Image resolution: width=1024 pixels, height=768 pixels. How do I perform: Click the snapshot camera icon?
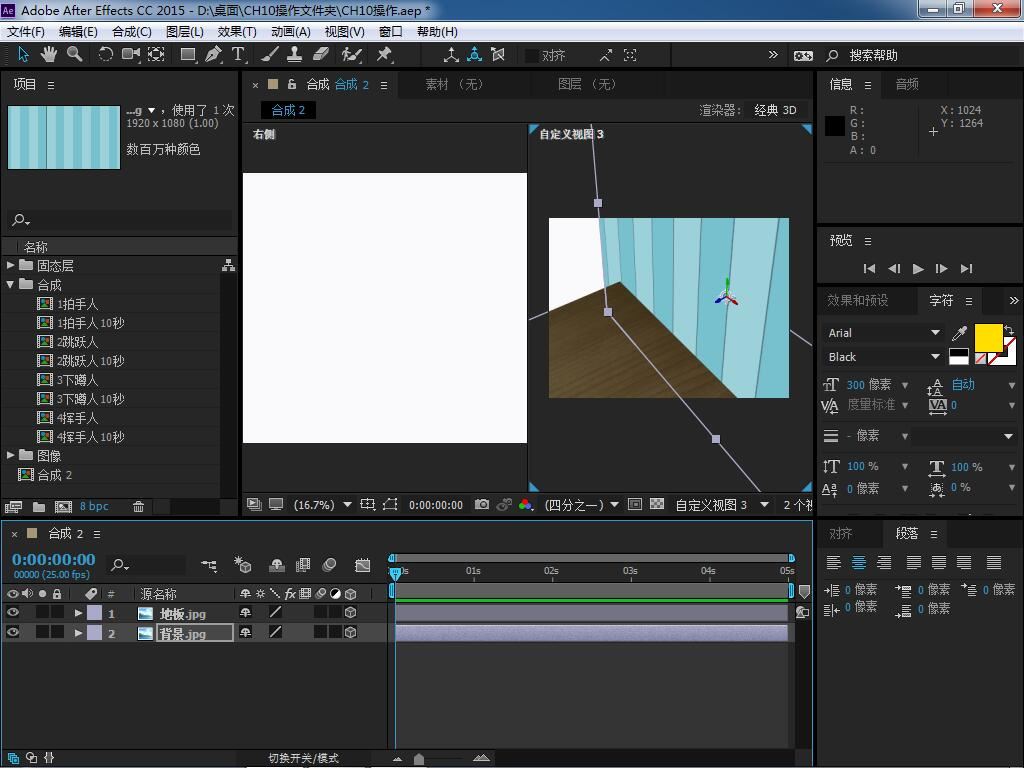point(482,505)
